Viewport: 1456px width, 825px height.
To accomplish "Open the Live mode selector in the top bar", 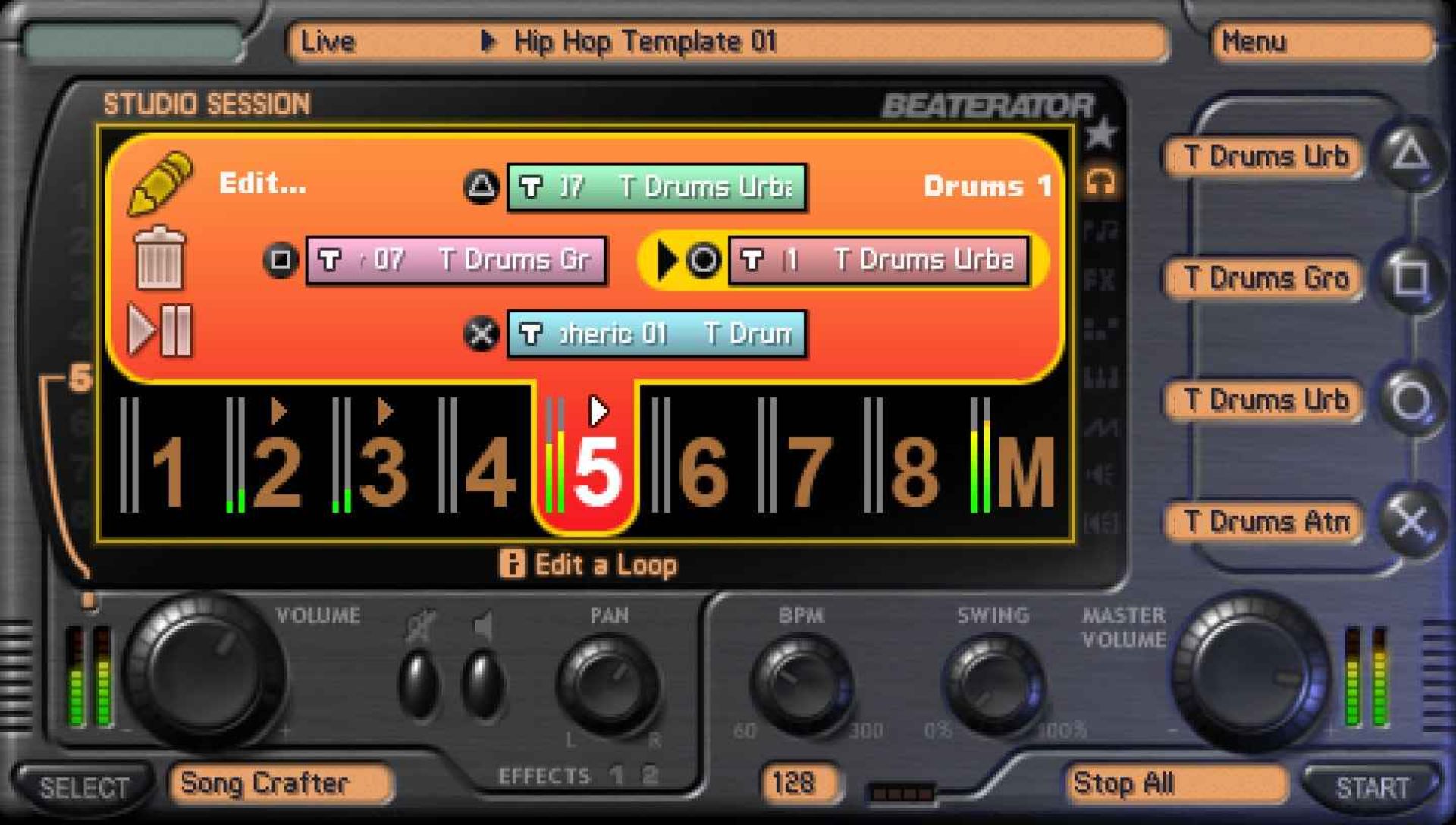I will (328, 41).
